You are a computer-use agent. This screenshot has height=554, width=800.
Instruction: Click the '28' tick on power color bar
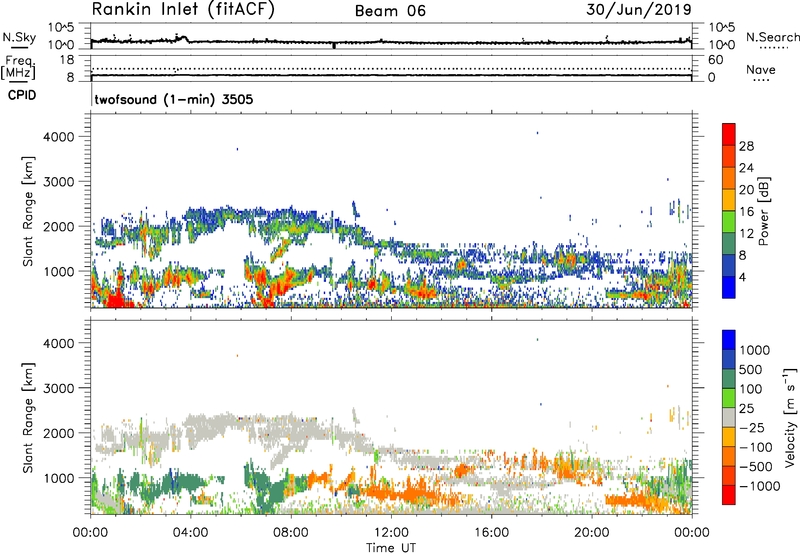click(x=746, y=146)
